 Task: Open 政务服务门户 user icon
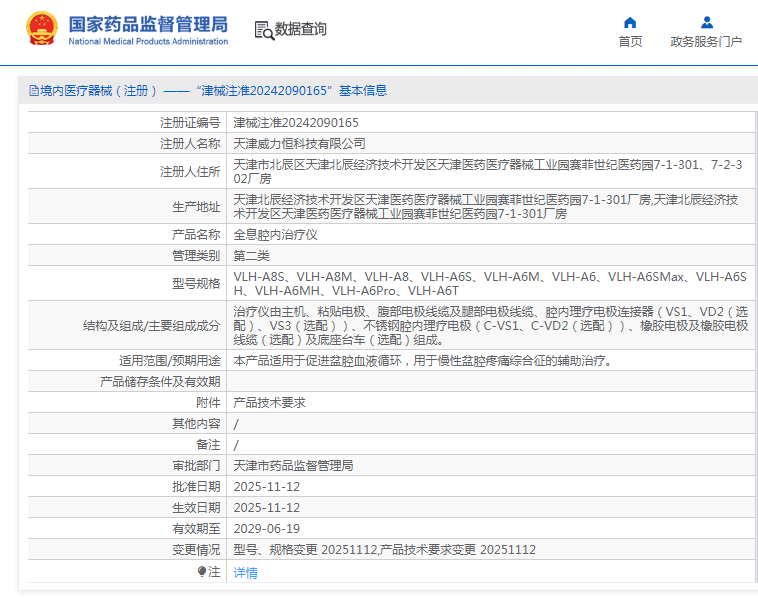707,23
